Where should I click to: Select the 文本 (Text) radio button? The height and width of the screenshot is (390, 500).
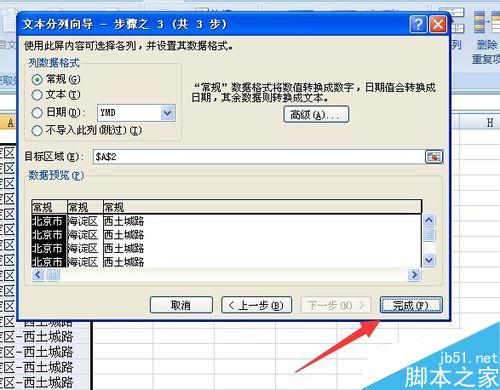[37, 95]
